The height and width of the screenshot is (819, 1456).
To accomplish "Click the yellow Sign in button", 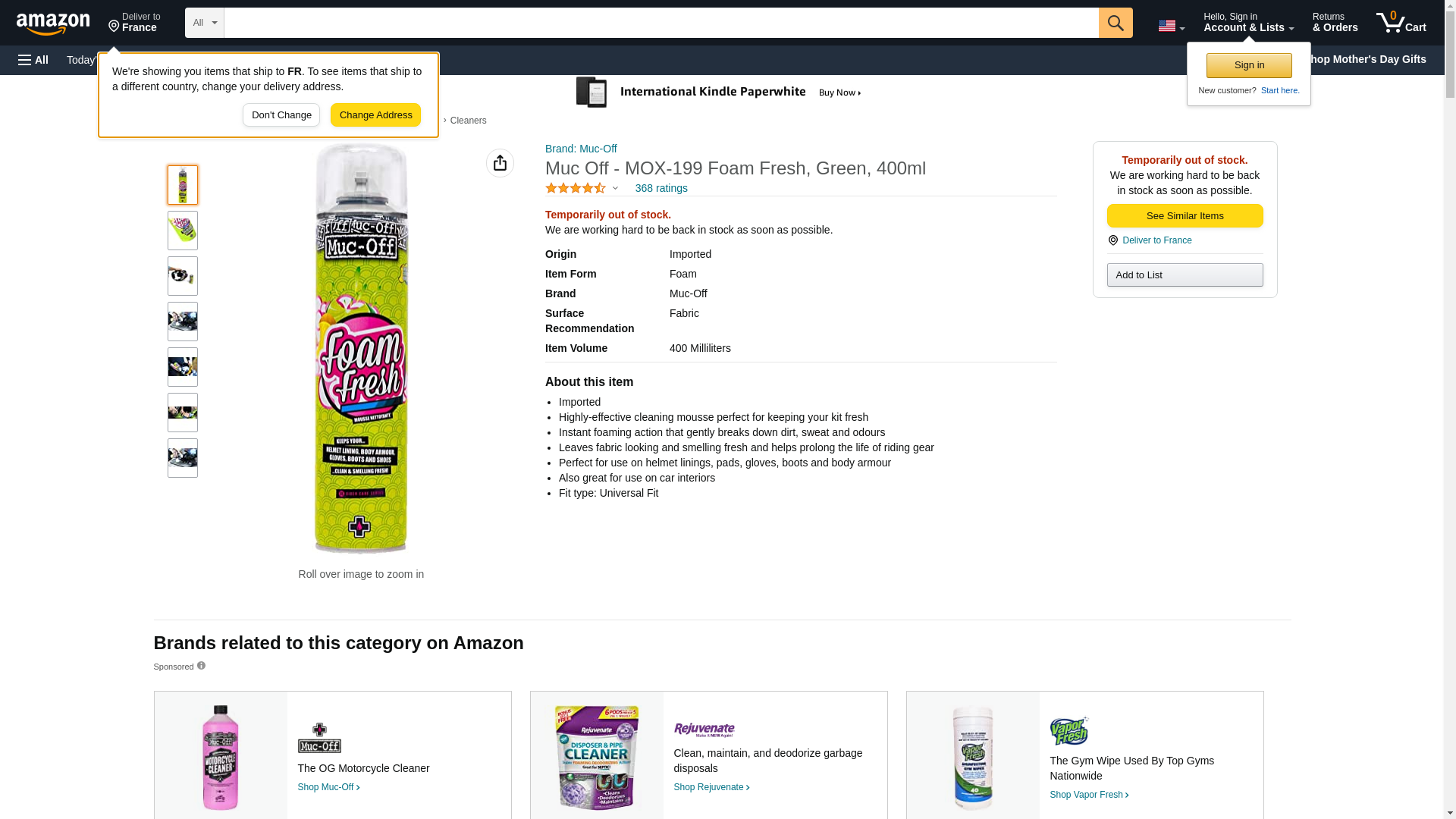I will (1249, 65).
